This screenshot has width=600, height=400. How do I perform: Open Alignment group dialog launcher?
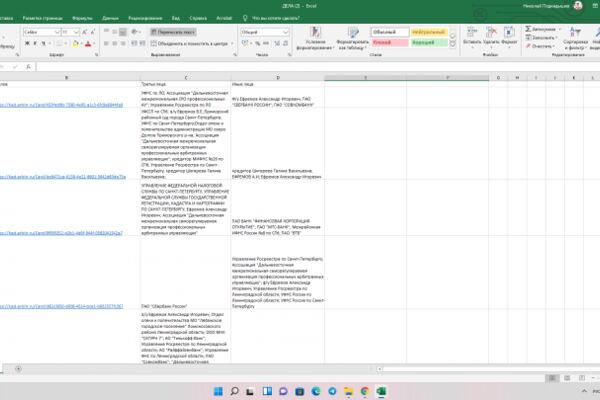[x=235, y=55]
